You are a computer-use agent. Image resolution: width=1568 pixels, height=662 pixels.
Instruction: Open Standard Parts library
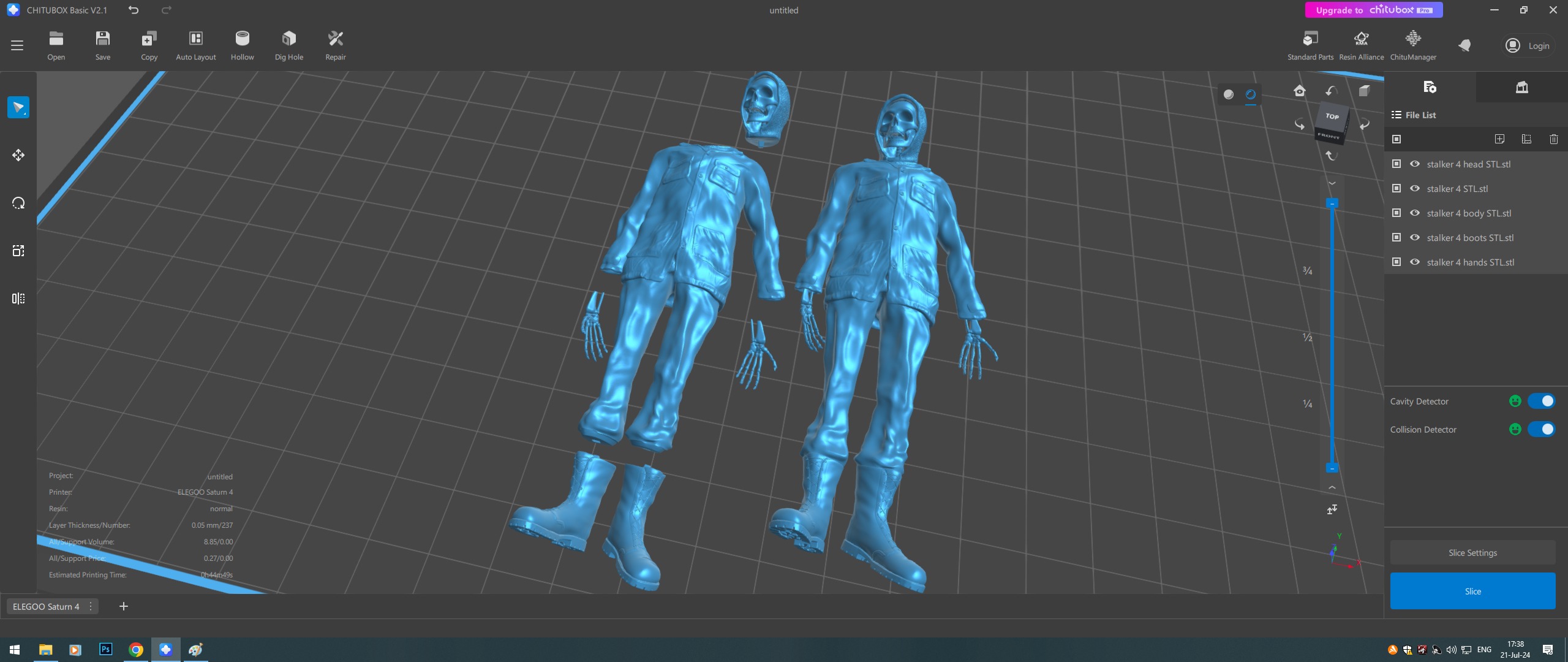1310,45
